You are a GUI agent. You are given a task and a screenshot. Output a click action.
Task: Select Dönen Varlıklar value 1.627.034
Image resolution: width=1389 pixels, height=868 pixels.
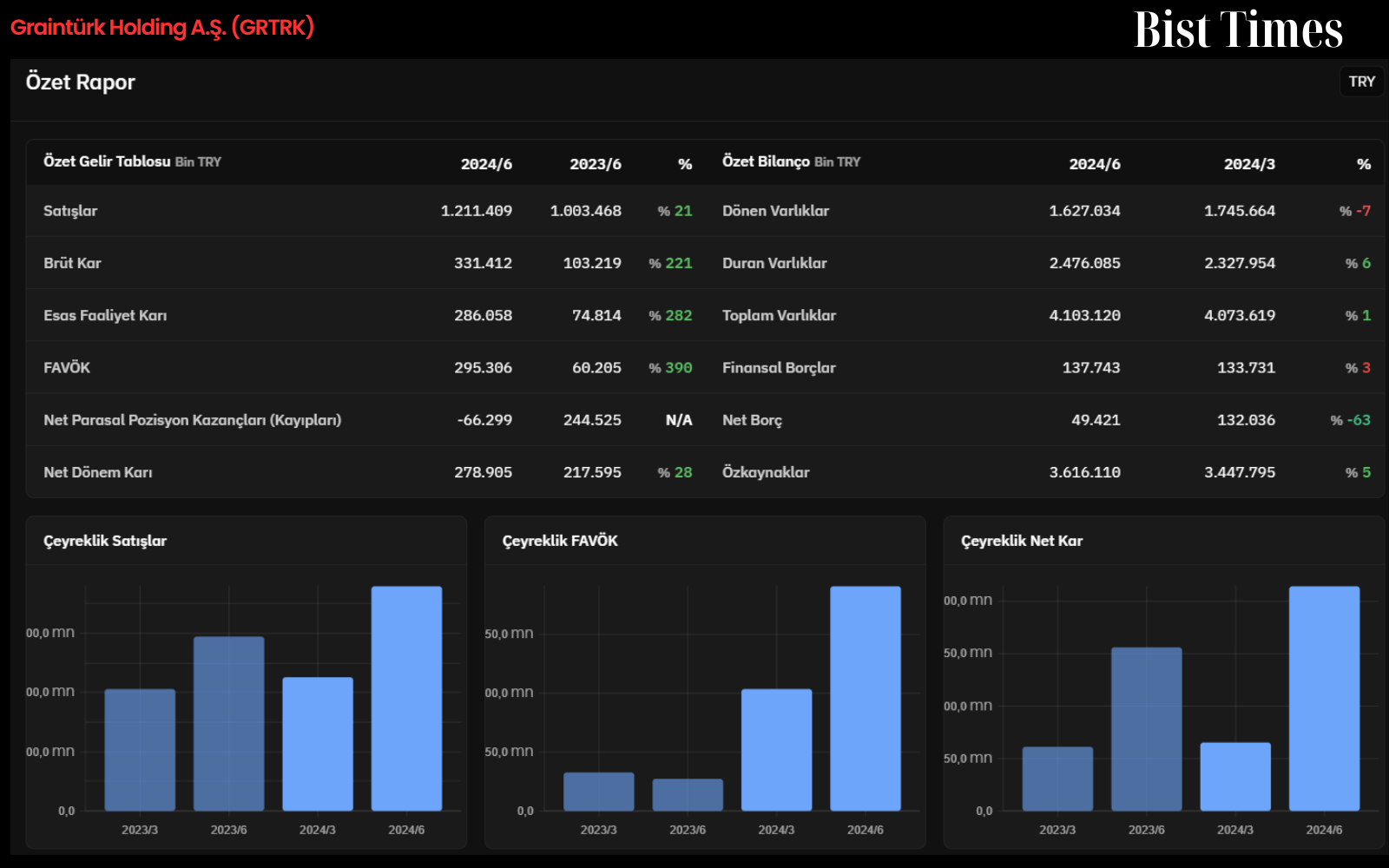click(1085, 211)
